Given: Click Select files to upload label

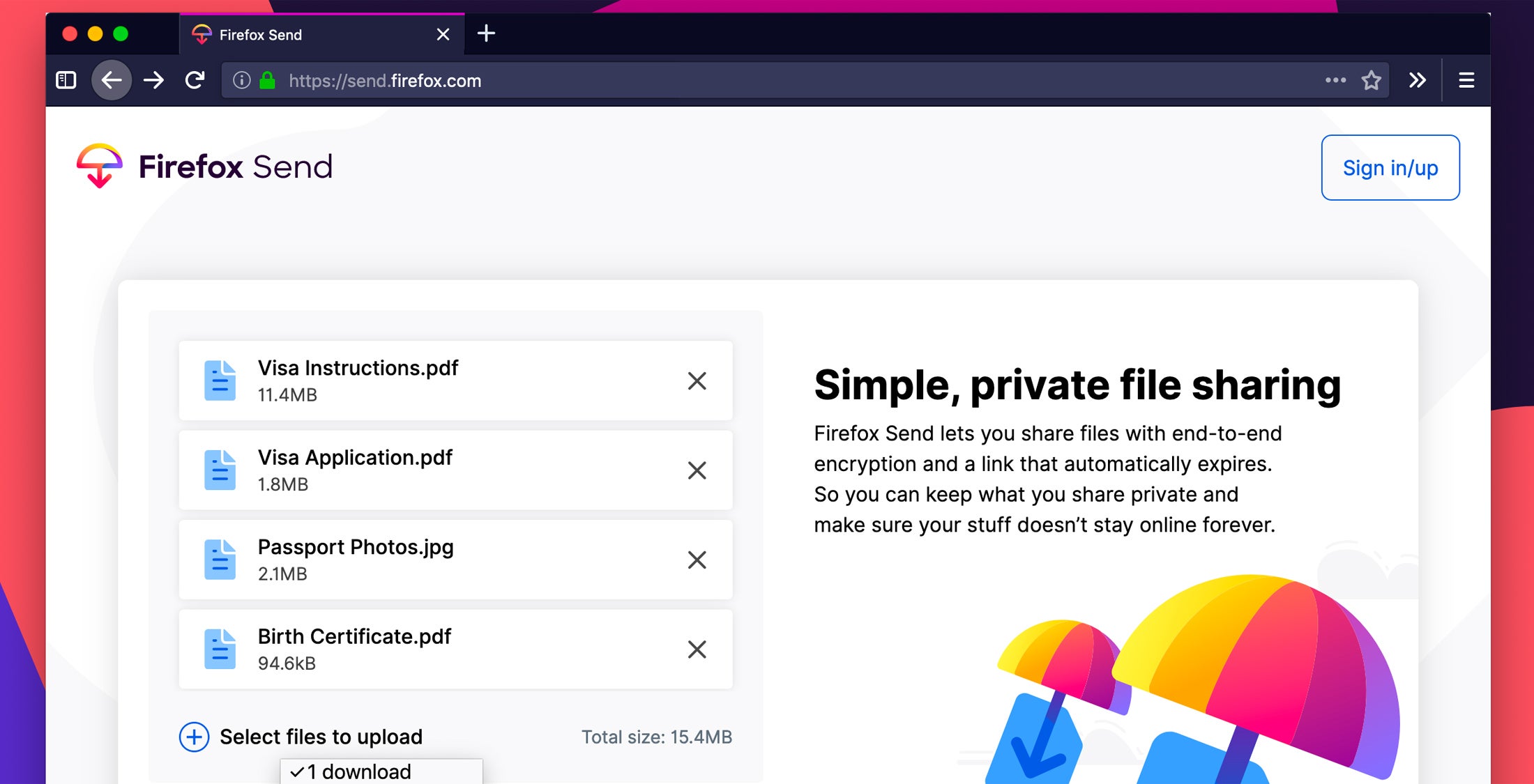Looking at the screenshot, I should click(321, 737).
